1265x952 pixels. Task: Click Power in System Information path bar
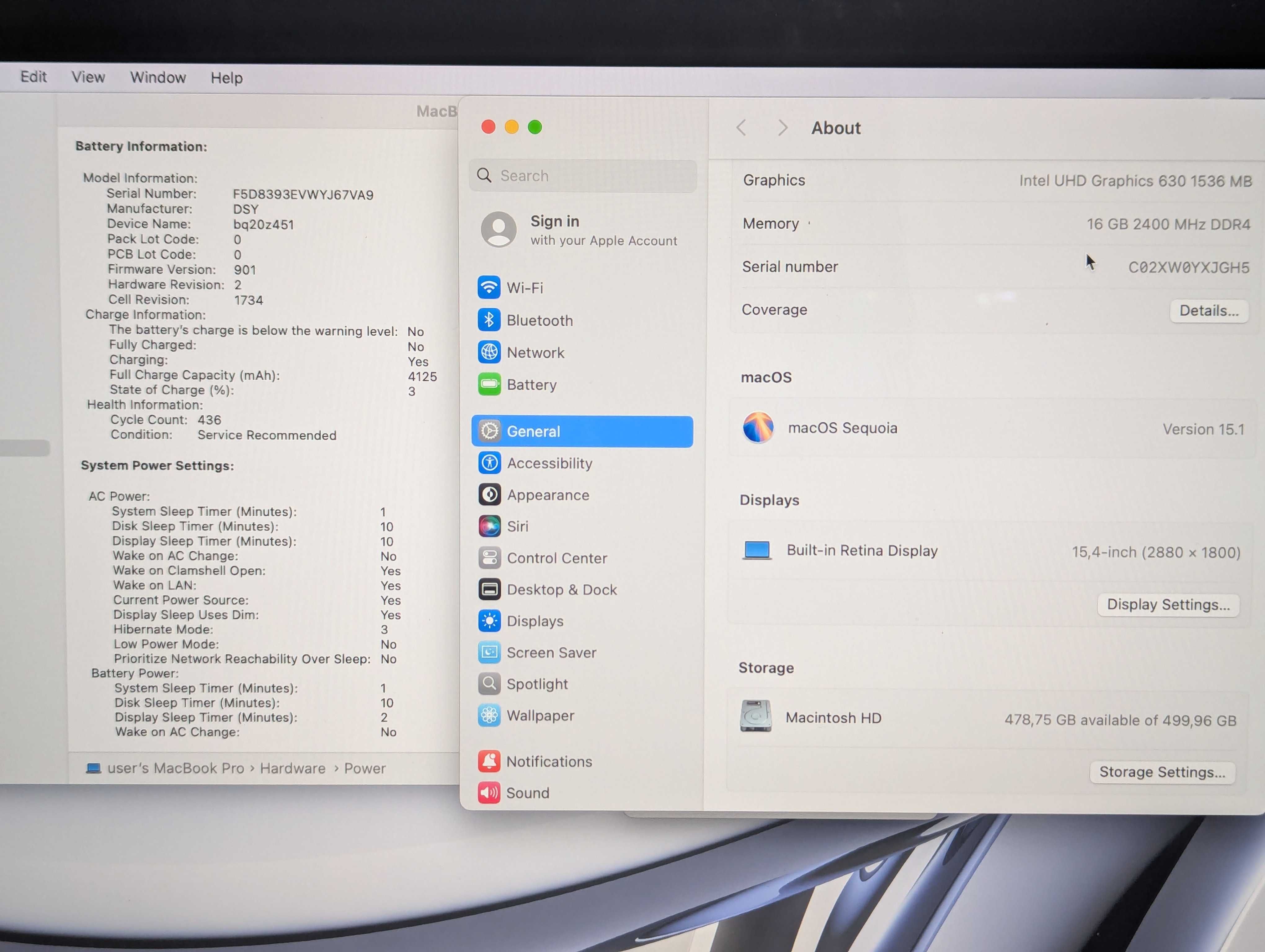point(365,769)
